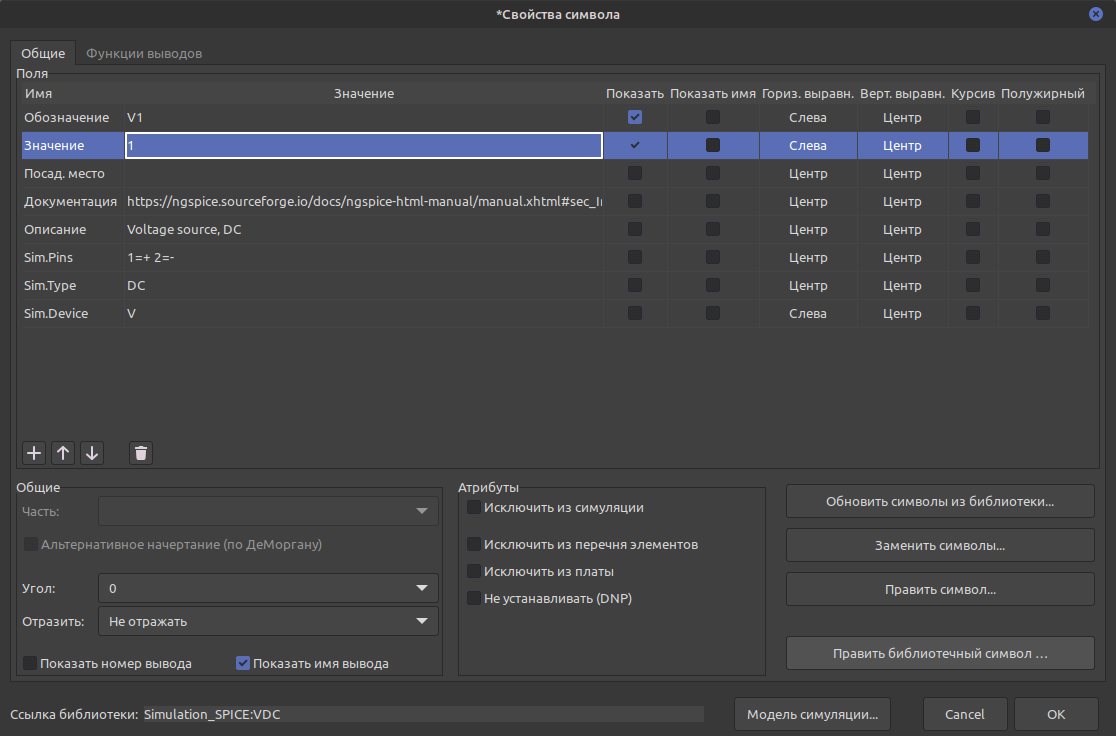The image size is (1116, 736).
Task: Click the delete field trash icon
Action: point(141,453)
